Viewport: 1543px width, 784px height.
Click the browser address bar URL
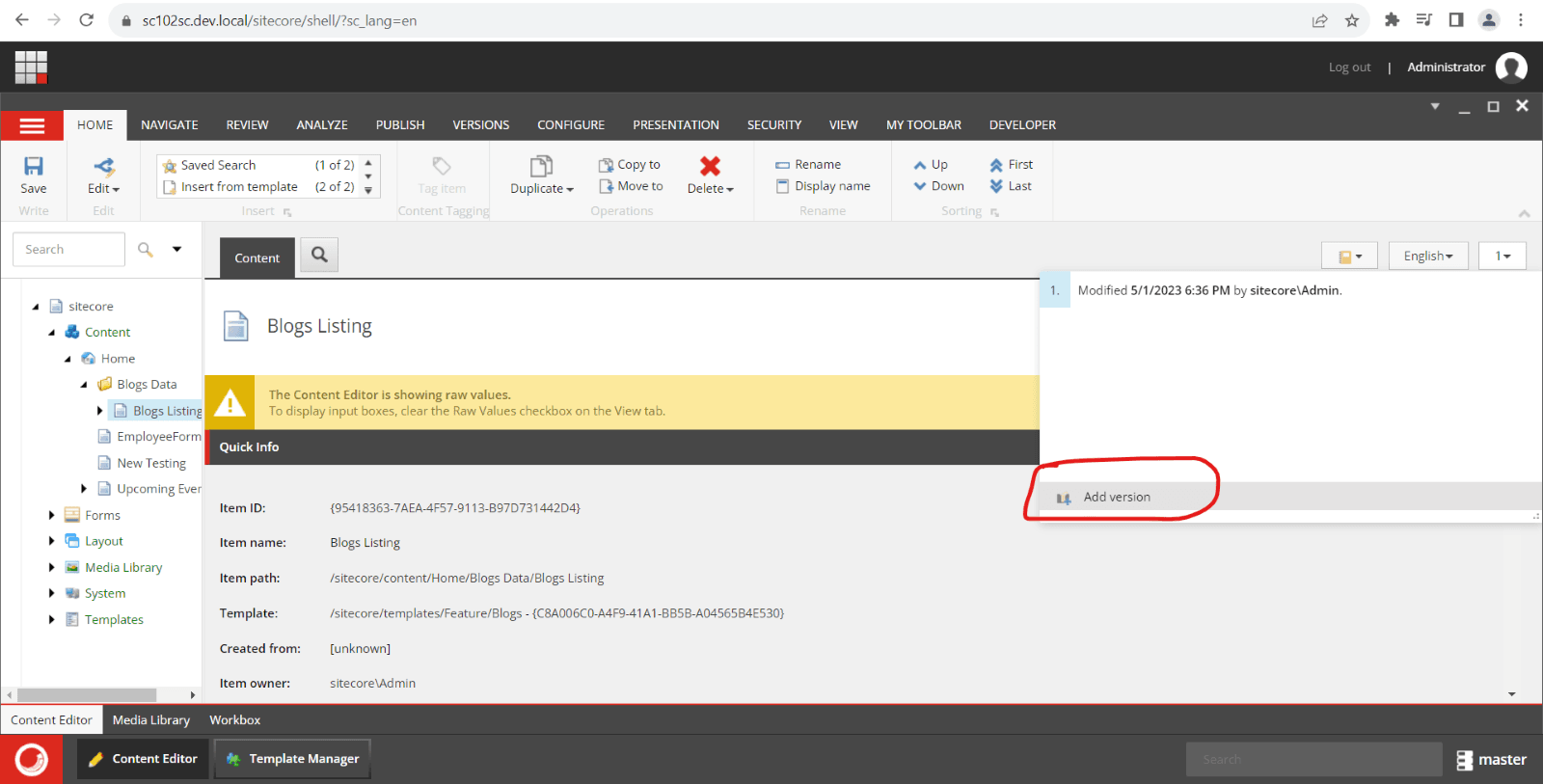click(x=280, y=20)
